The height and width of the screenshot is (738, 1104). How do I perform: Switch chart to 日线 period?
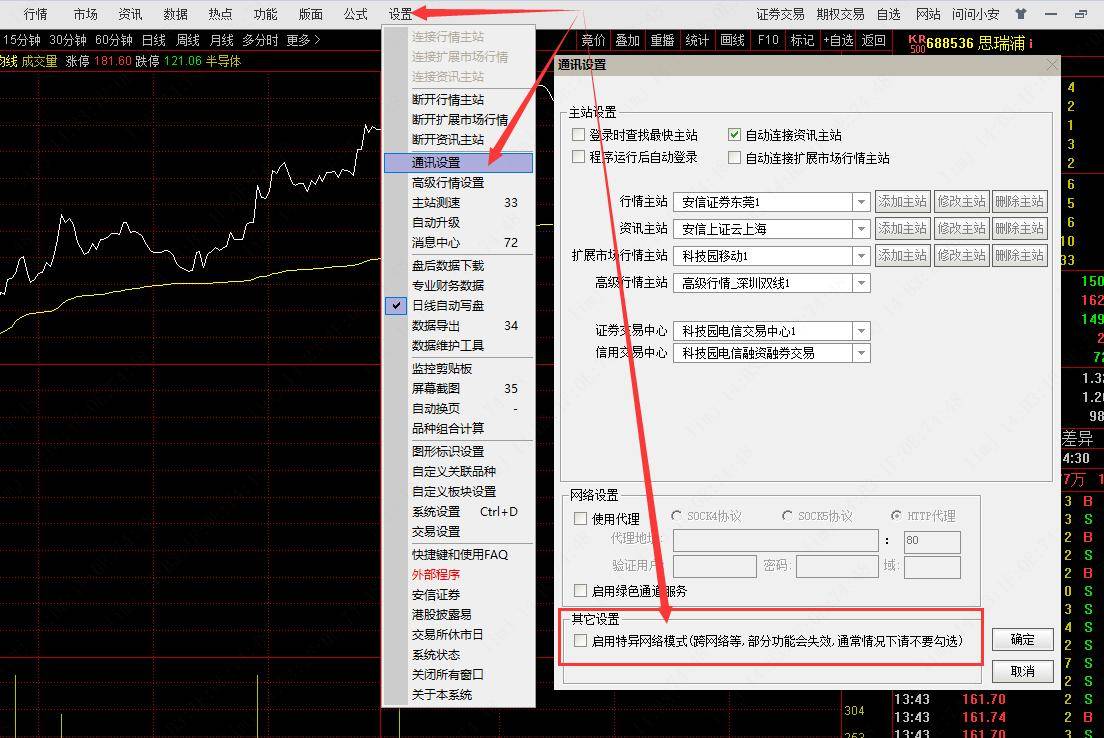153,40
